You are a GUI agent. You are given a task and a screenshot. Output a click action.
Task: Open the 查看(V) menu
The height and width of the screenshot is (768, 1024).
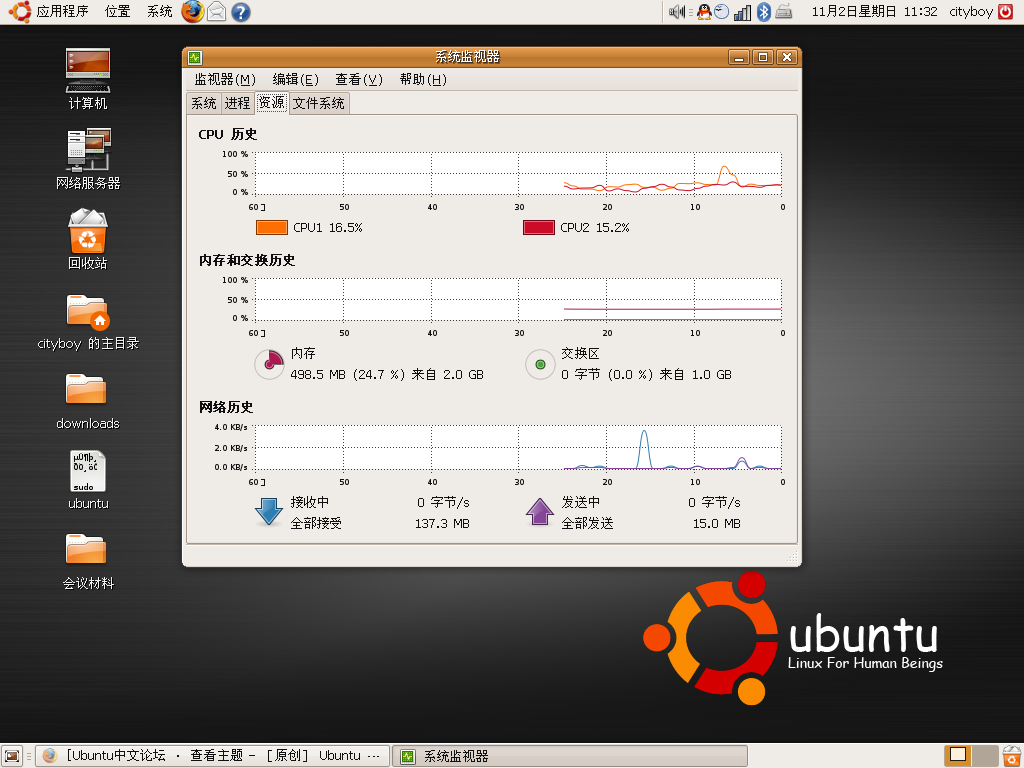[359, 80]
